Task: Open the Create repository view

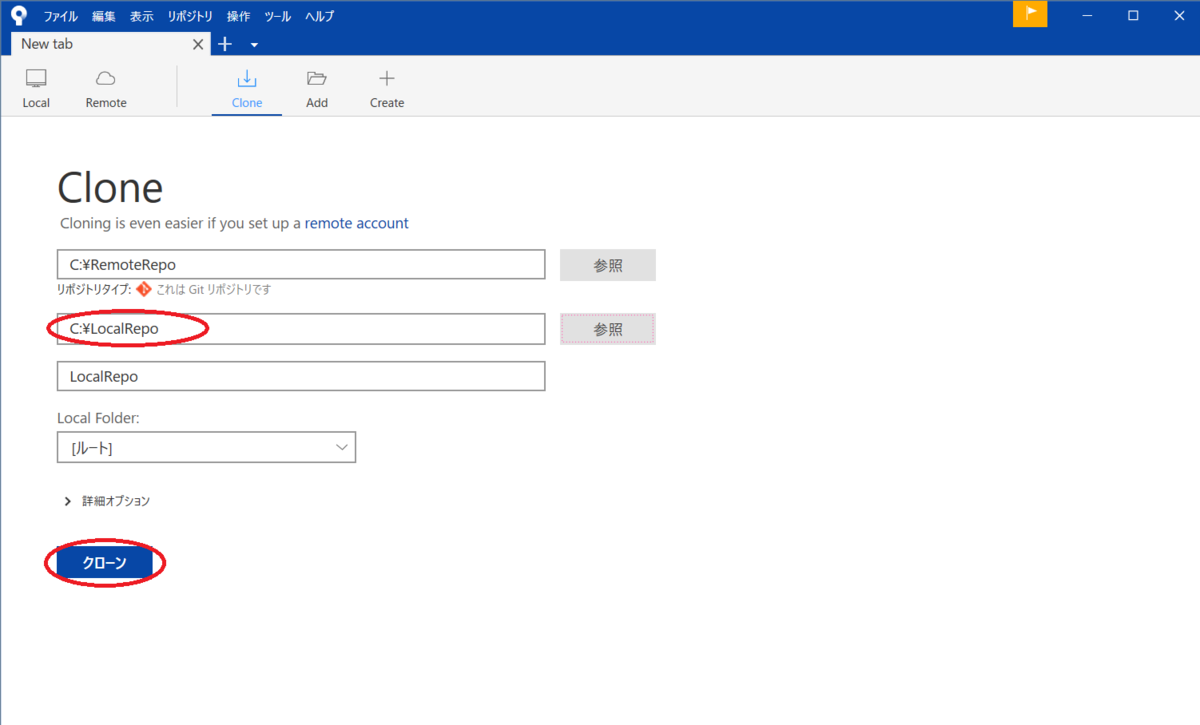Action: (386, 86)
